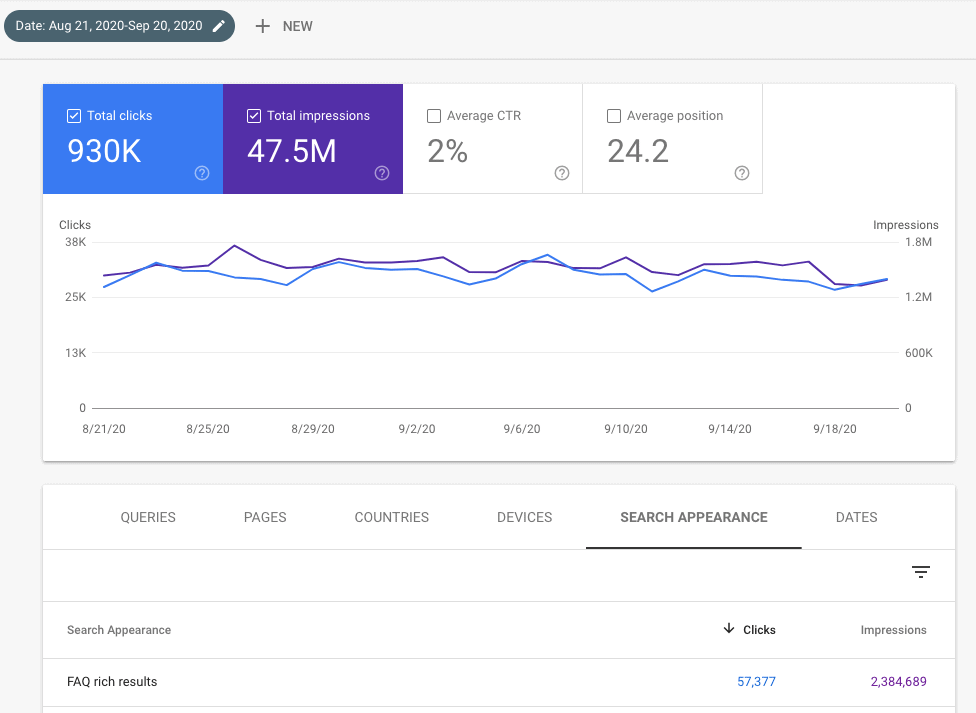The image size is (976, 713).
Task: Click the help icon on Total clicks card
Action: click(202, 173)
